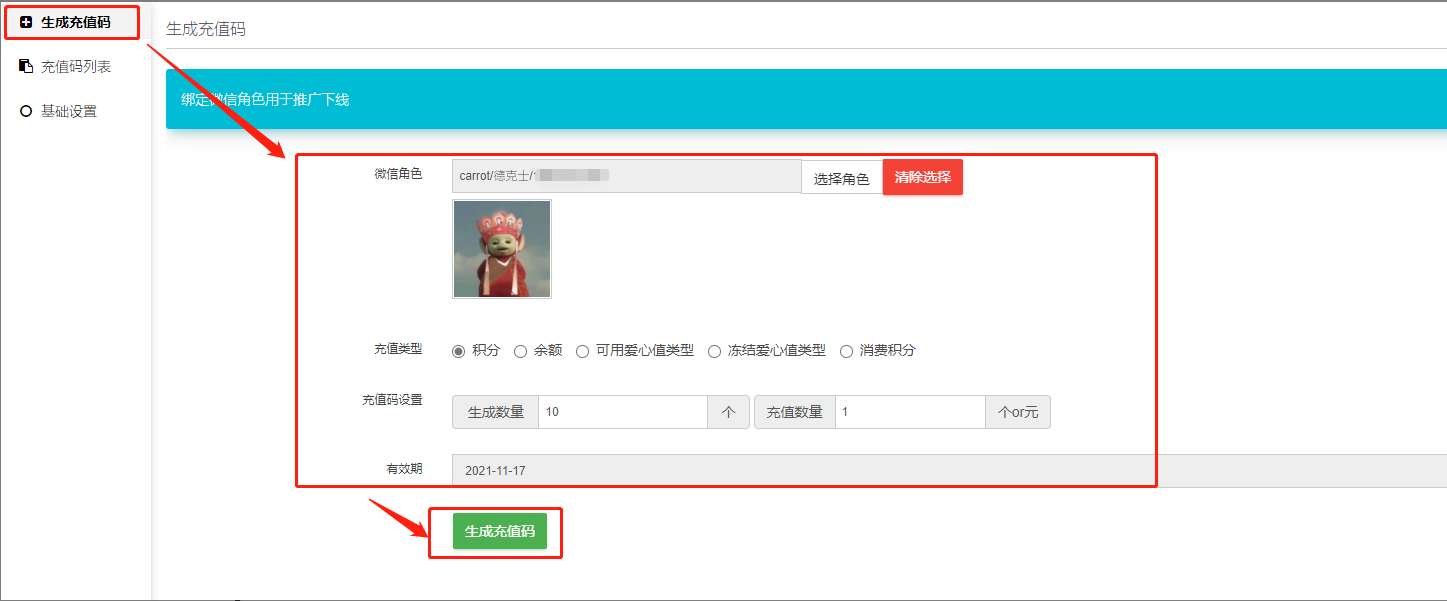Image resolution: width=1447 pixels, height=601 pixels.
Task: Click the circle icon beside 基础设置
Action: (26, 111)
